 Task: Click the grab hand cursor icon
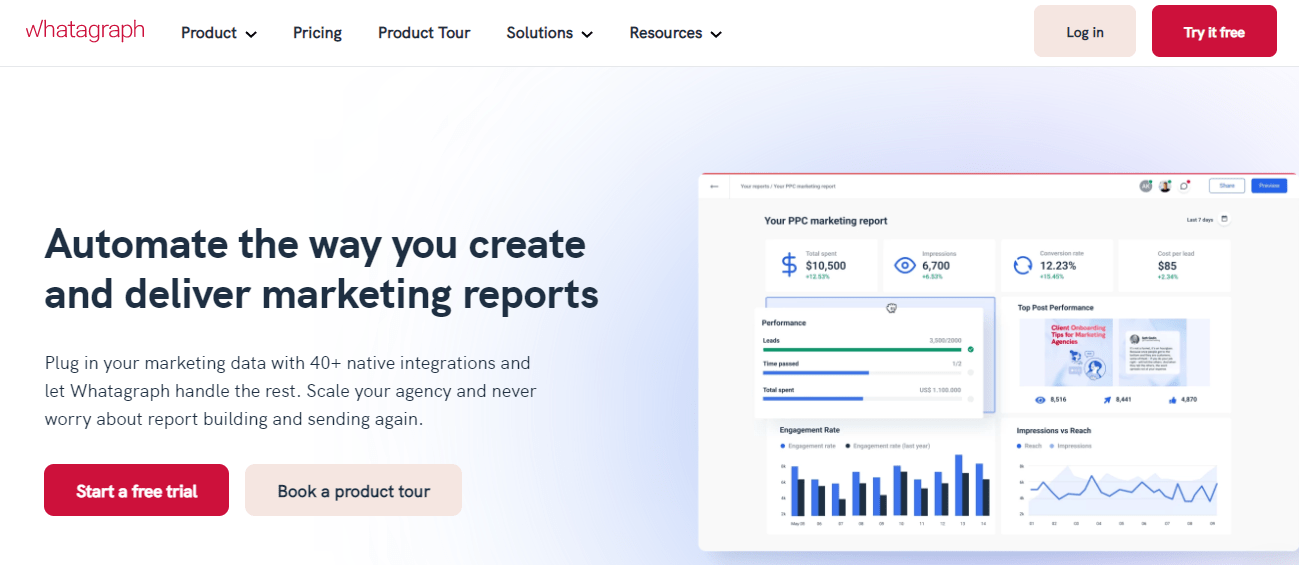pos(891,308)
